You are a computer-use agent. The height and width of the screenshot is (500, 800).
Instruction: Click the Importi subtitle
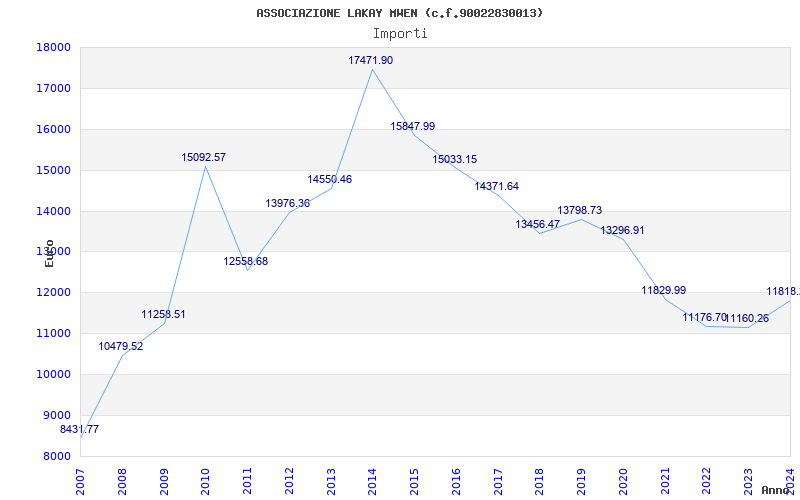click(x=400, y=34)
